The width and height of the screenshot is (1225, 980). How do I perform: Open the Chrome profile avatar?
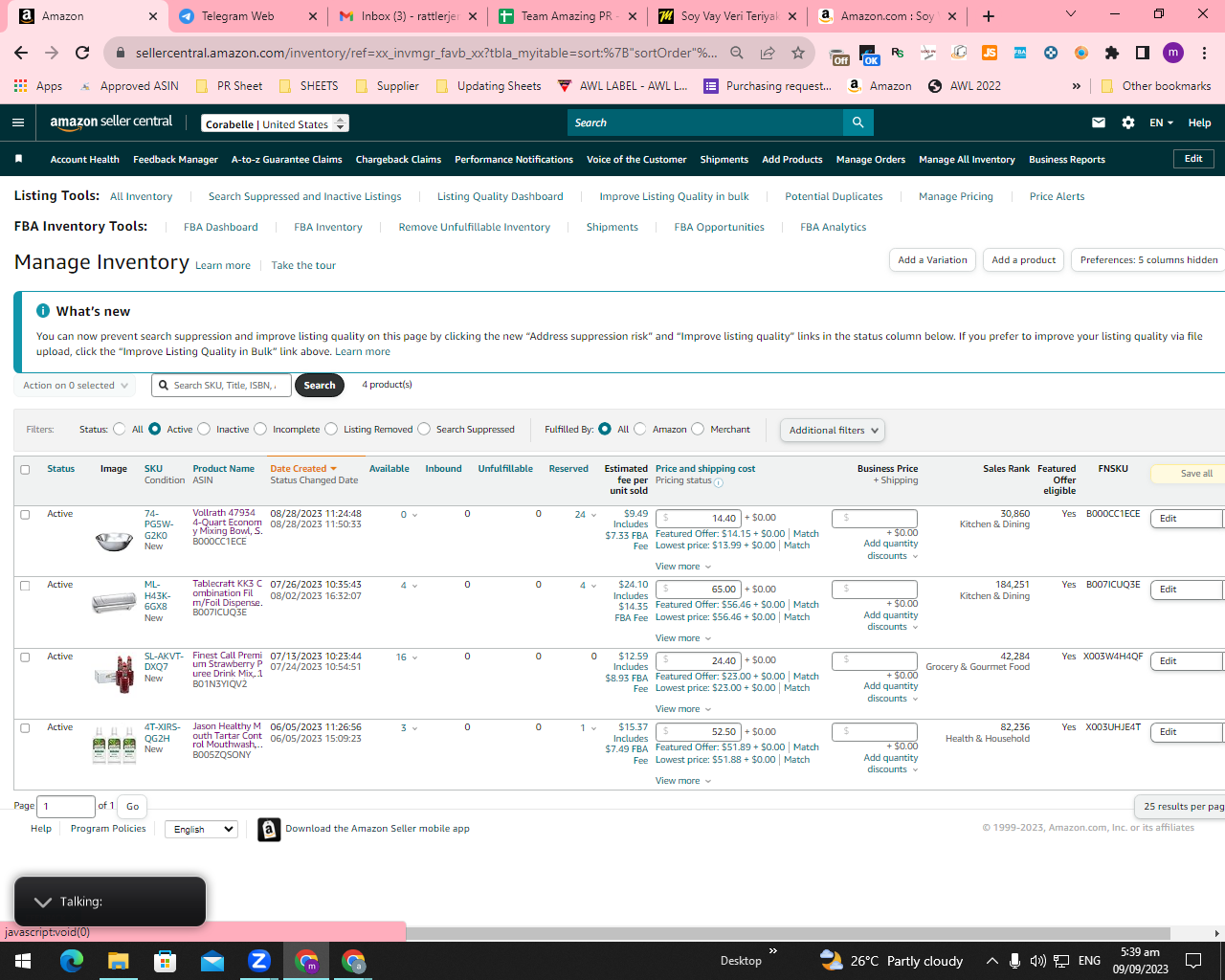1173,53
